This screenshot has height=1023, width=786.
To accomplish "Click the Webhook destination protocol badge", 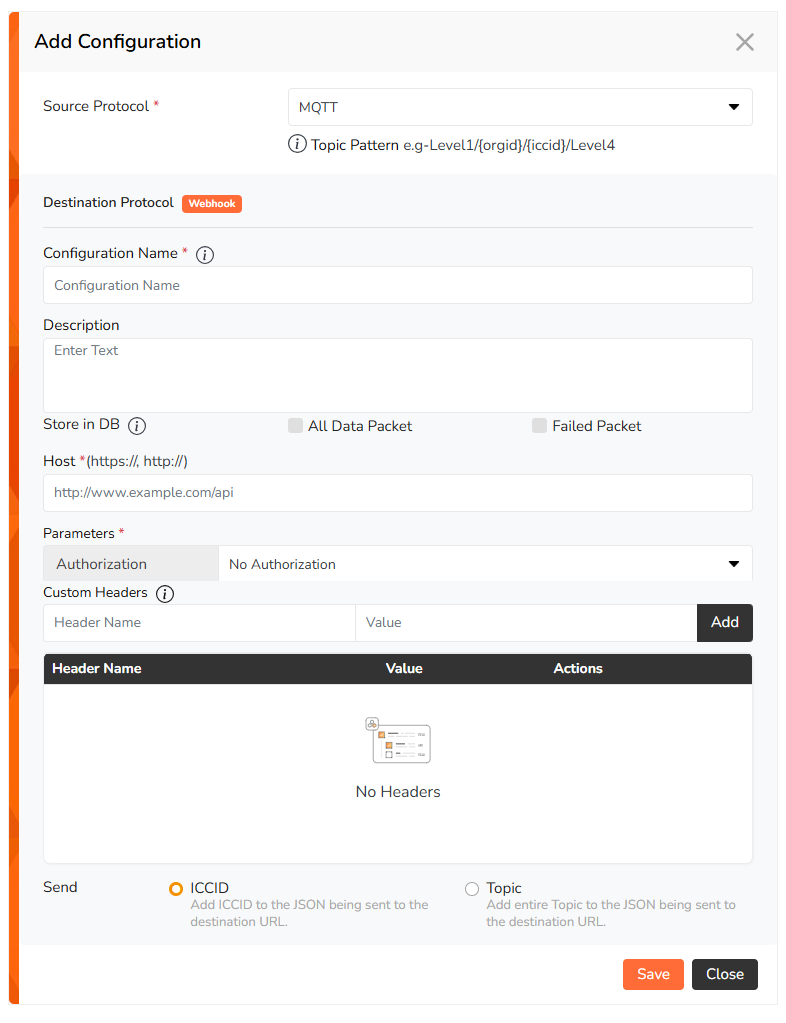I will 212,203.
